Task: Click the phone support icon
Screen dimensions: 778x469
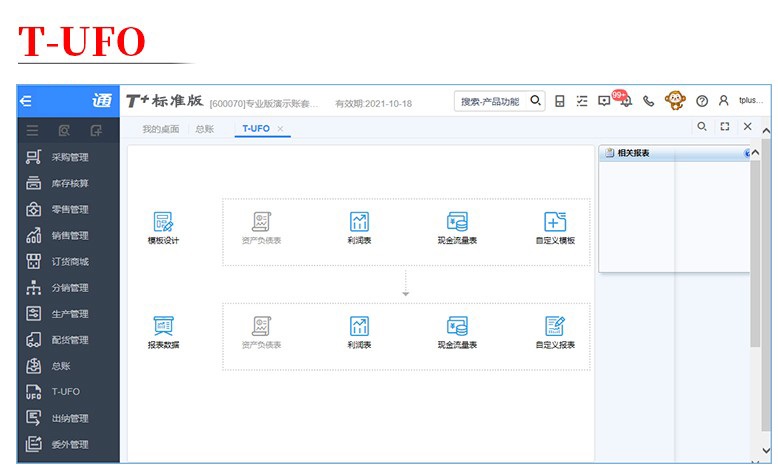Action: click(648, 101)
